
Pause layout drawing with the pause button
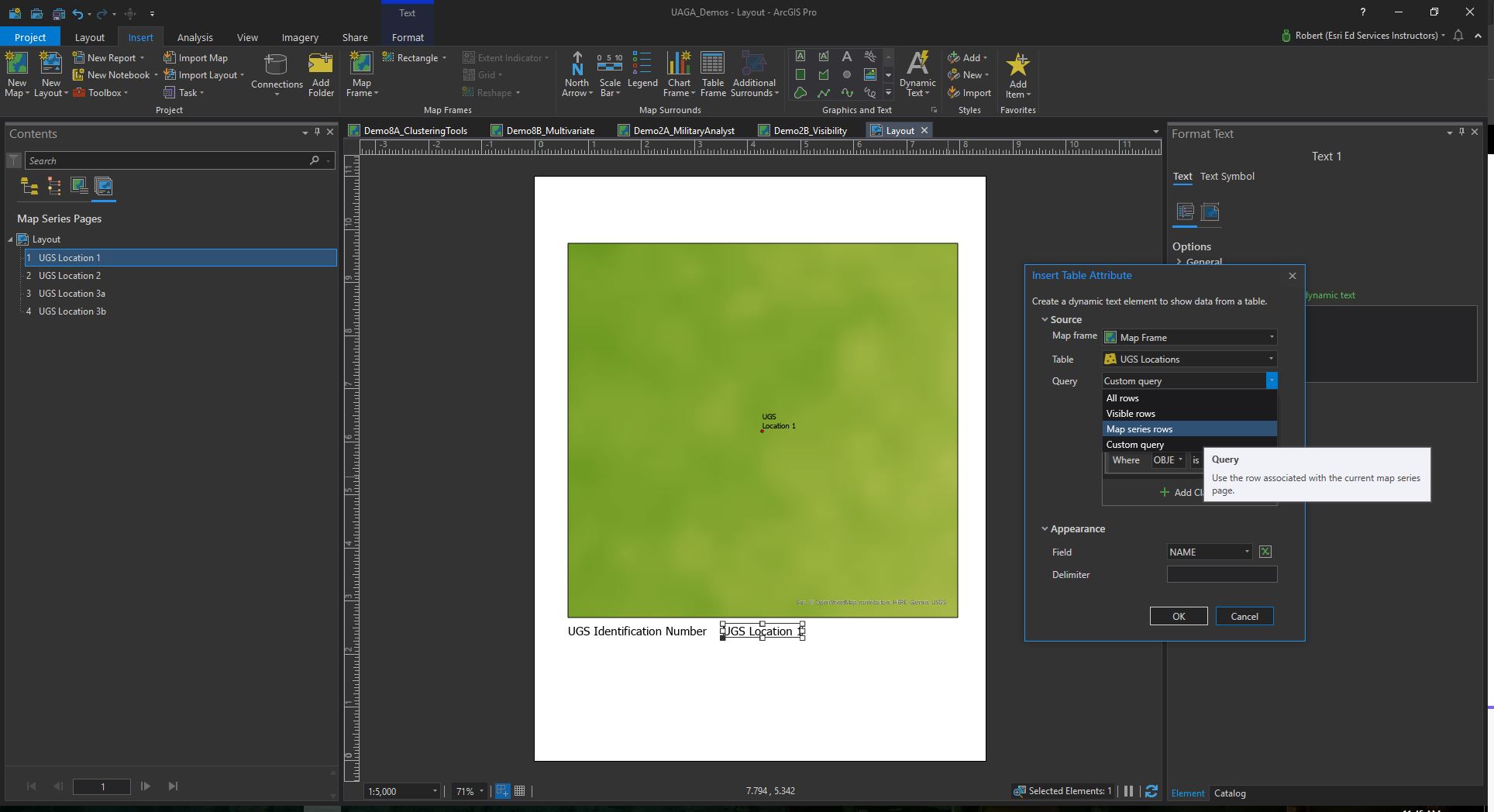click(x=1128, y=791)
